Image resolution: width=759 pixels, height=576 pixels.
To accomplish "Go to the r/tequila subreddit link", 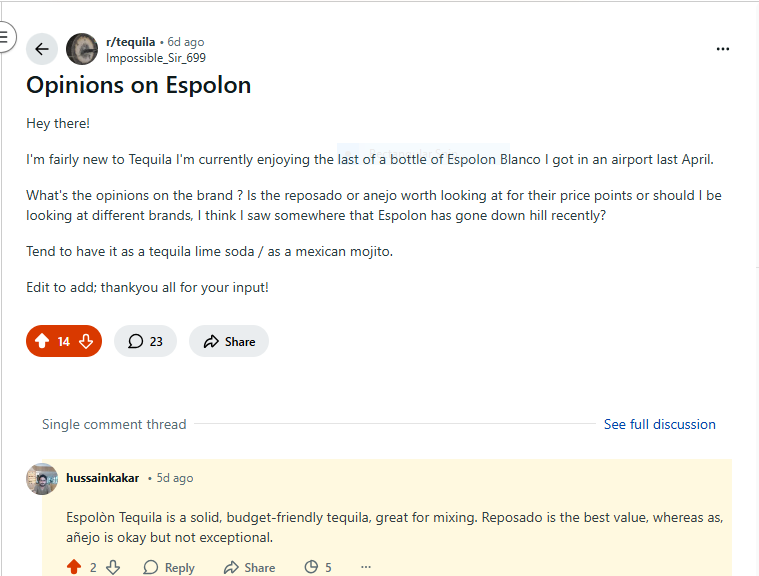I will click(x=130, y=42).
